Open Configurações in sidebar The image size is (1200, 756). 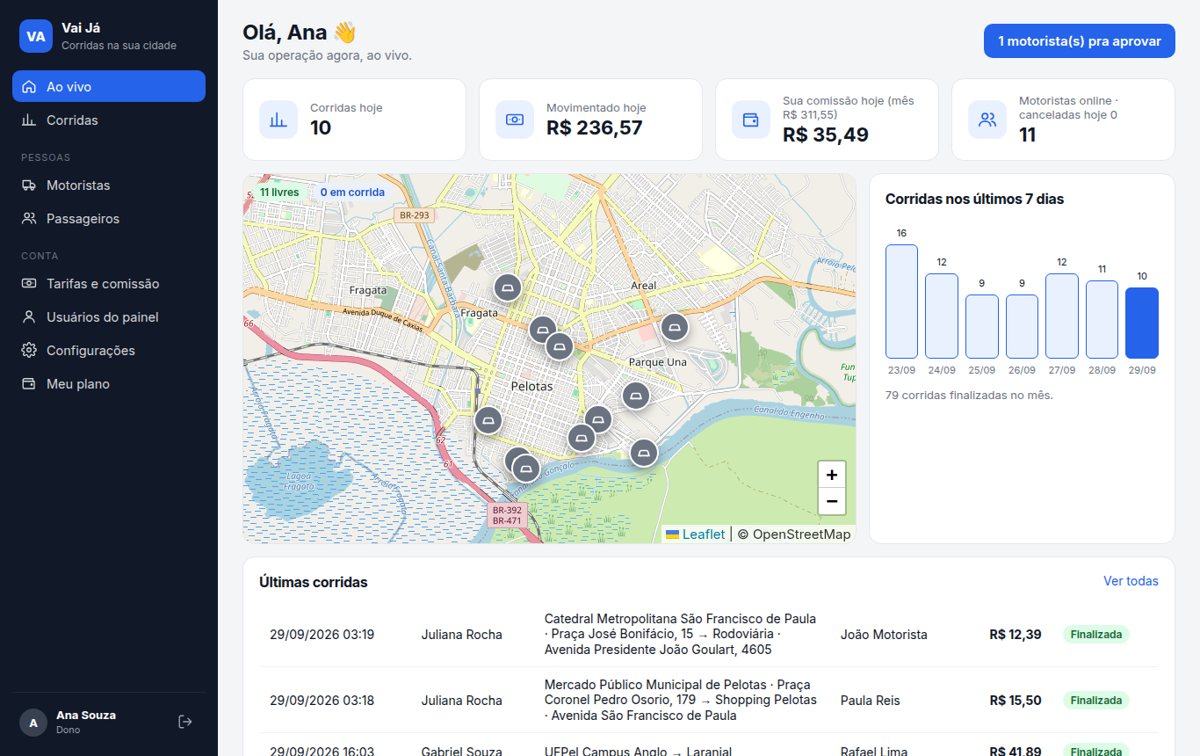[x=109, y=350]
